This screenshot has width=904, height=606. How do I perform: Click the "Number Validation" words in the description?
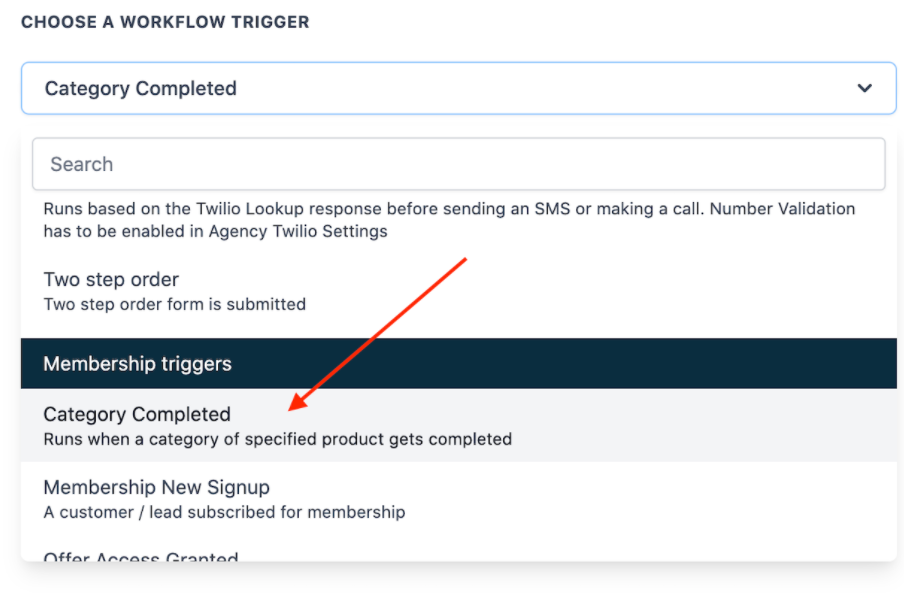797,209
